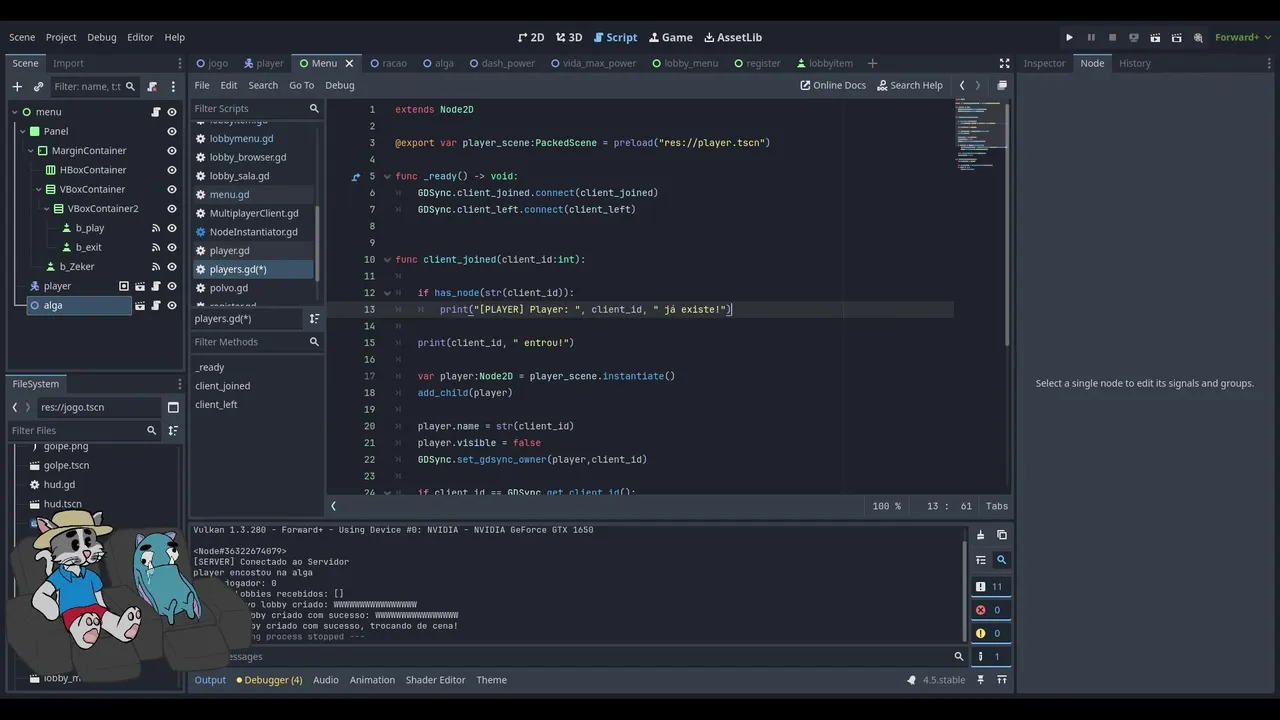Collapse the MarginContainer node

[31, 151]
